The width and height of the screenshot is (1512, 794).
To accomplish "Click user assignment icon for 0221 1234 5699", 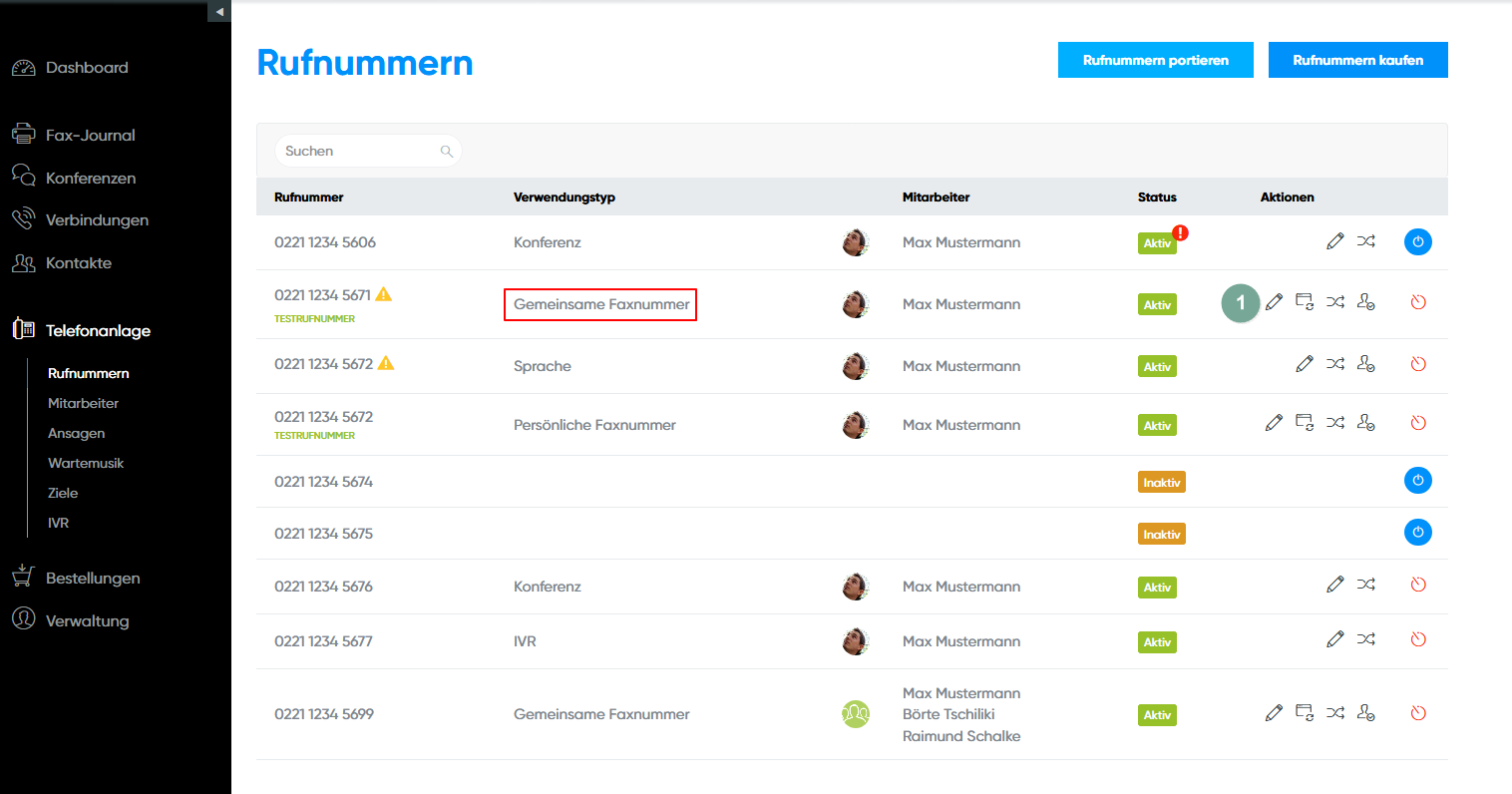I will tap(1366, 713).
